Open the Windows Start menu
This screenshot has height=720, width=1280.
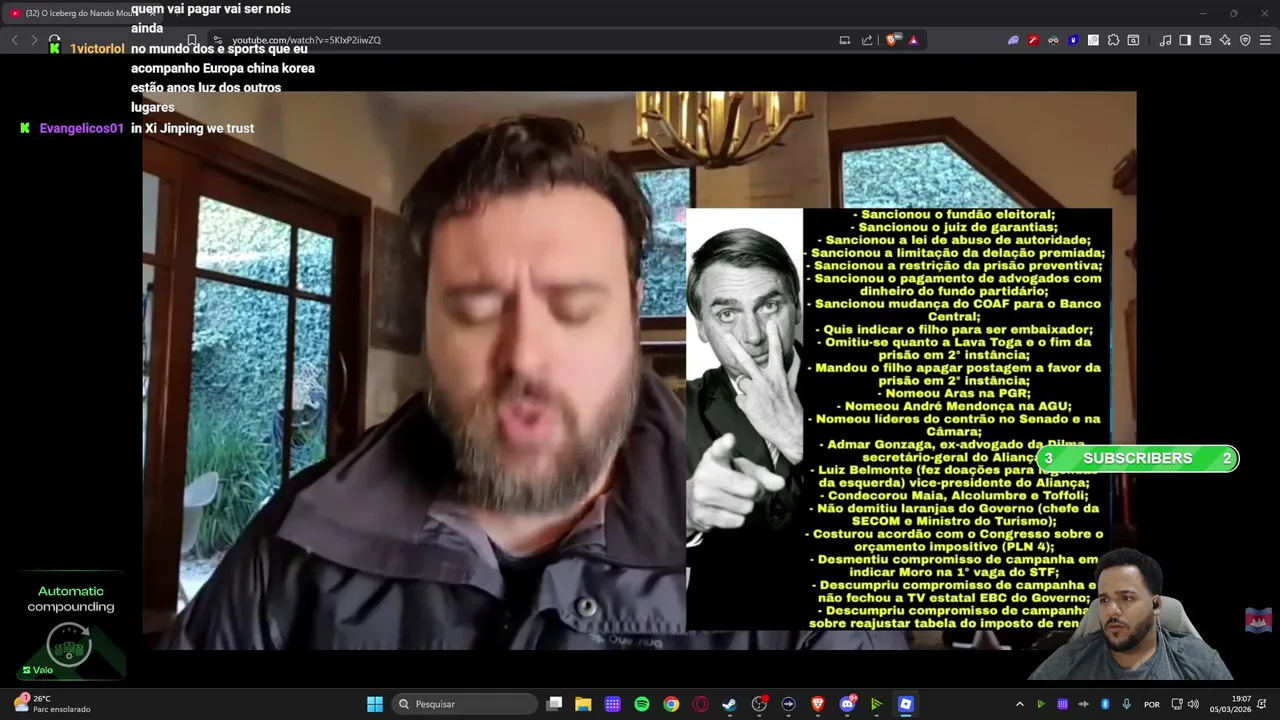click(374, 704)
